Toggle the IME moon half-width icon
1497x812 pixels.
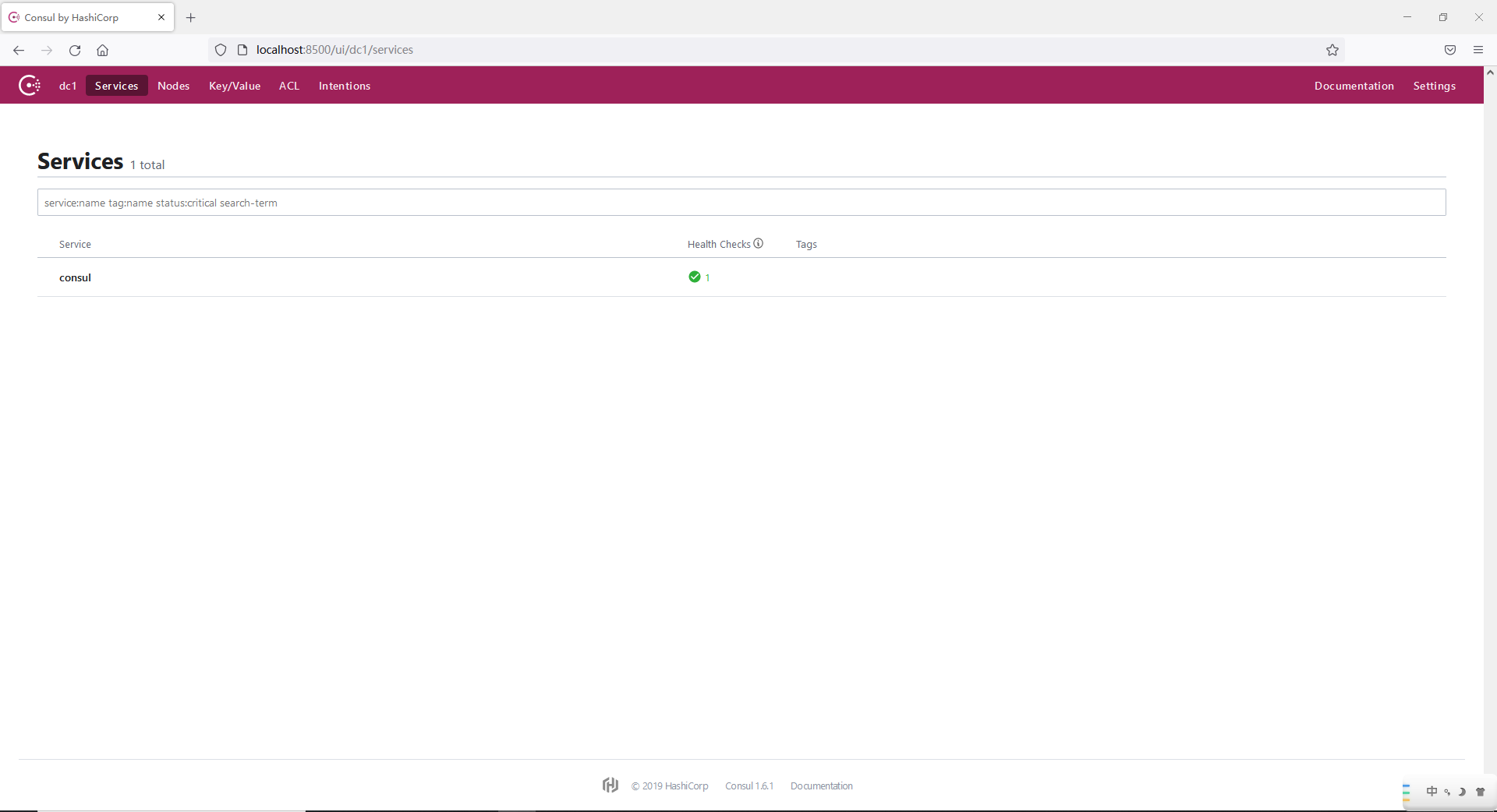(x=1463, y=792)
